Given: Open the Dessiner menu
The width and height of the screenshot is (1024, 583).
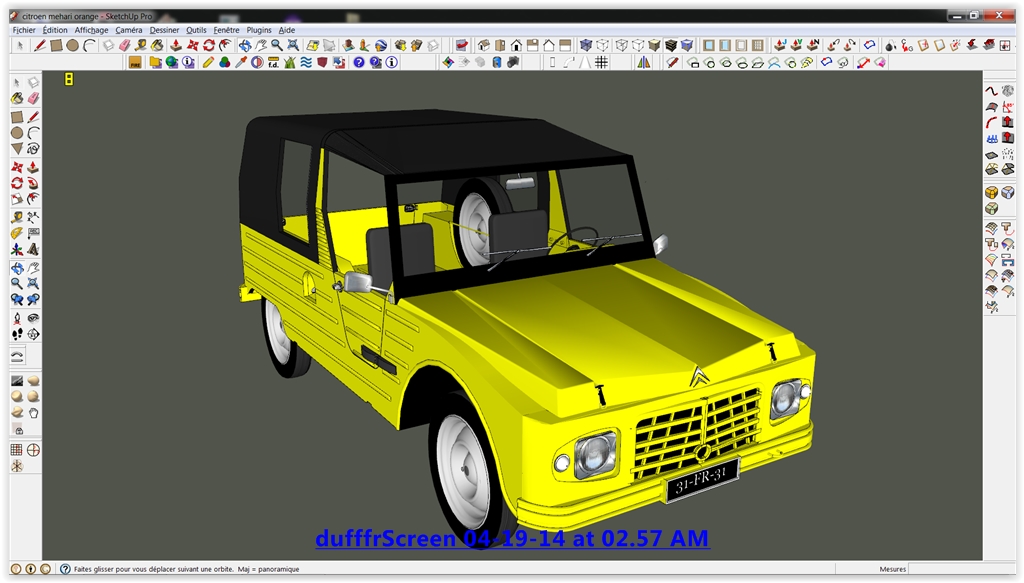Looking at the screenshot, I should [164, 30].
